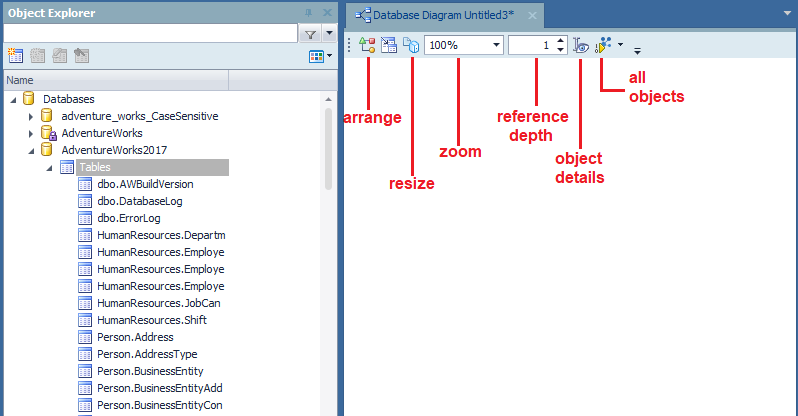The height and width of the screenshot is (416, 798).
Task: Open the zoom percentage dropdown
Action: pyautogui.click(x=496, y=45)
